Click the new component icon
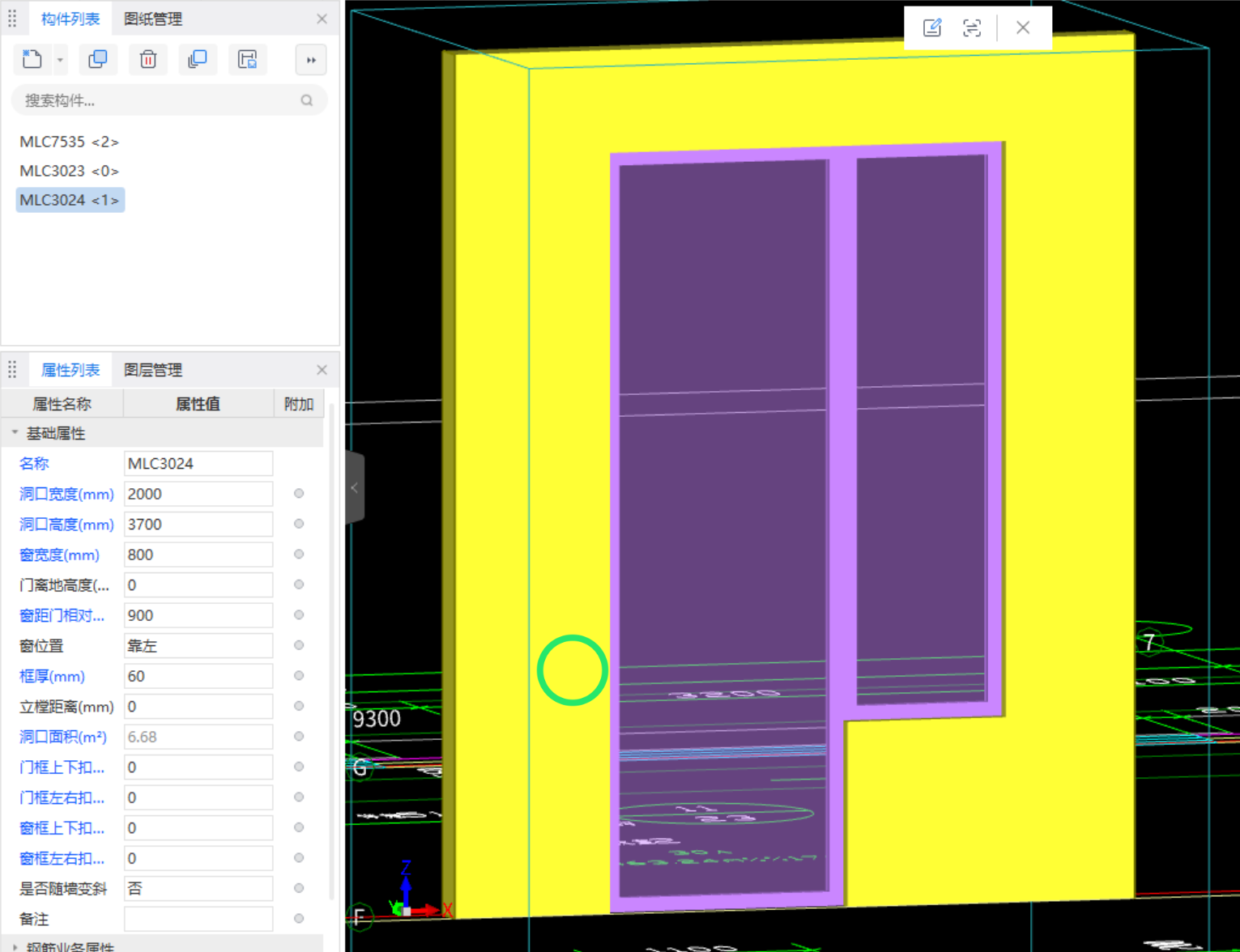 32,59
